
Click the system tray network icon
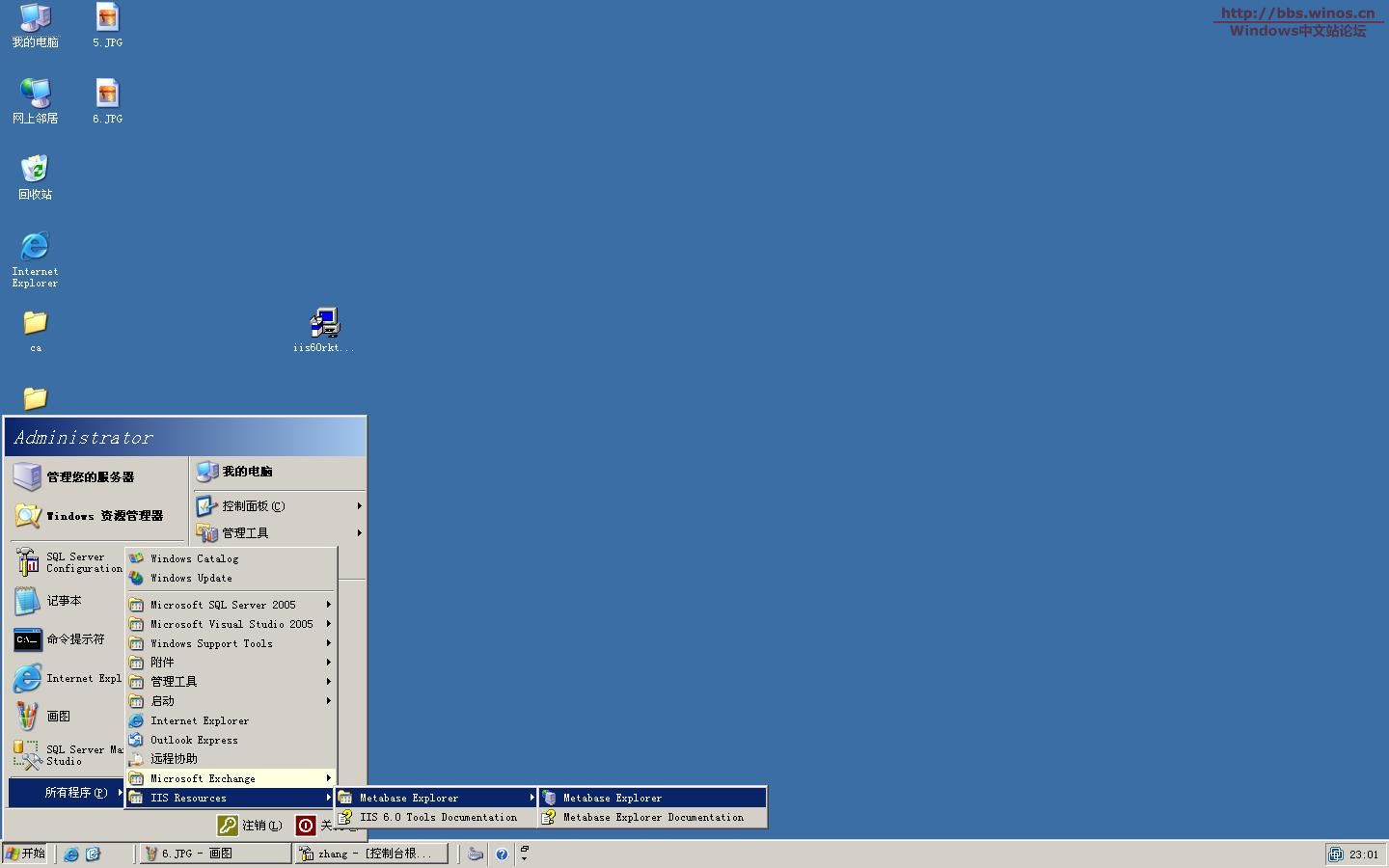point(1336,854)
